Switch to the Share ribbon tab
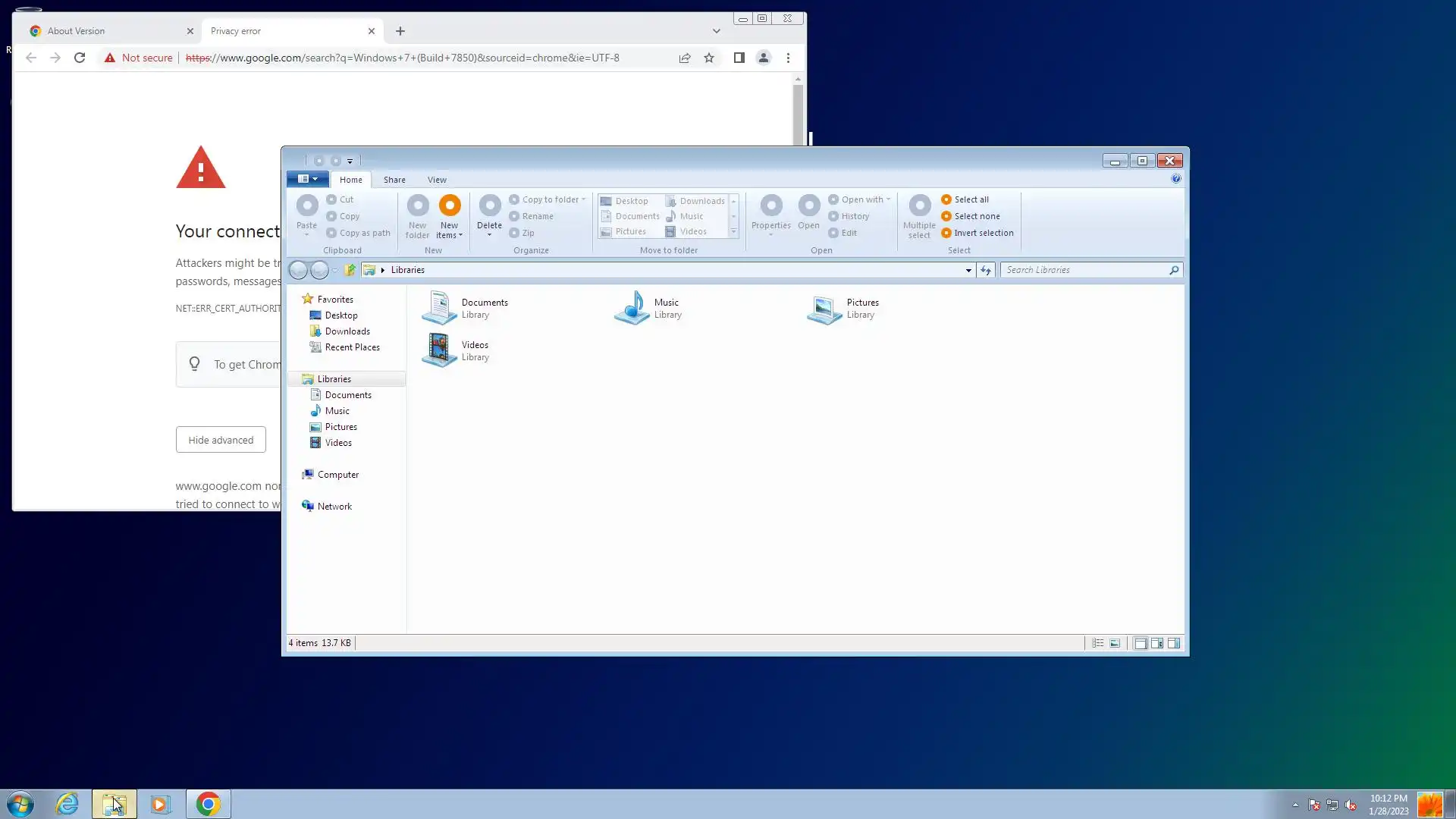The width and height of the screenshot is (1456, 819). tap(394, 180)
